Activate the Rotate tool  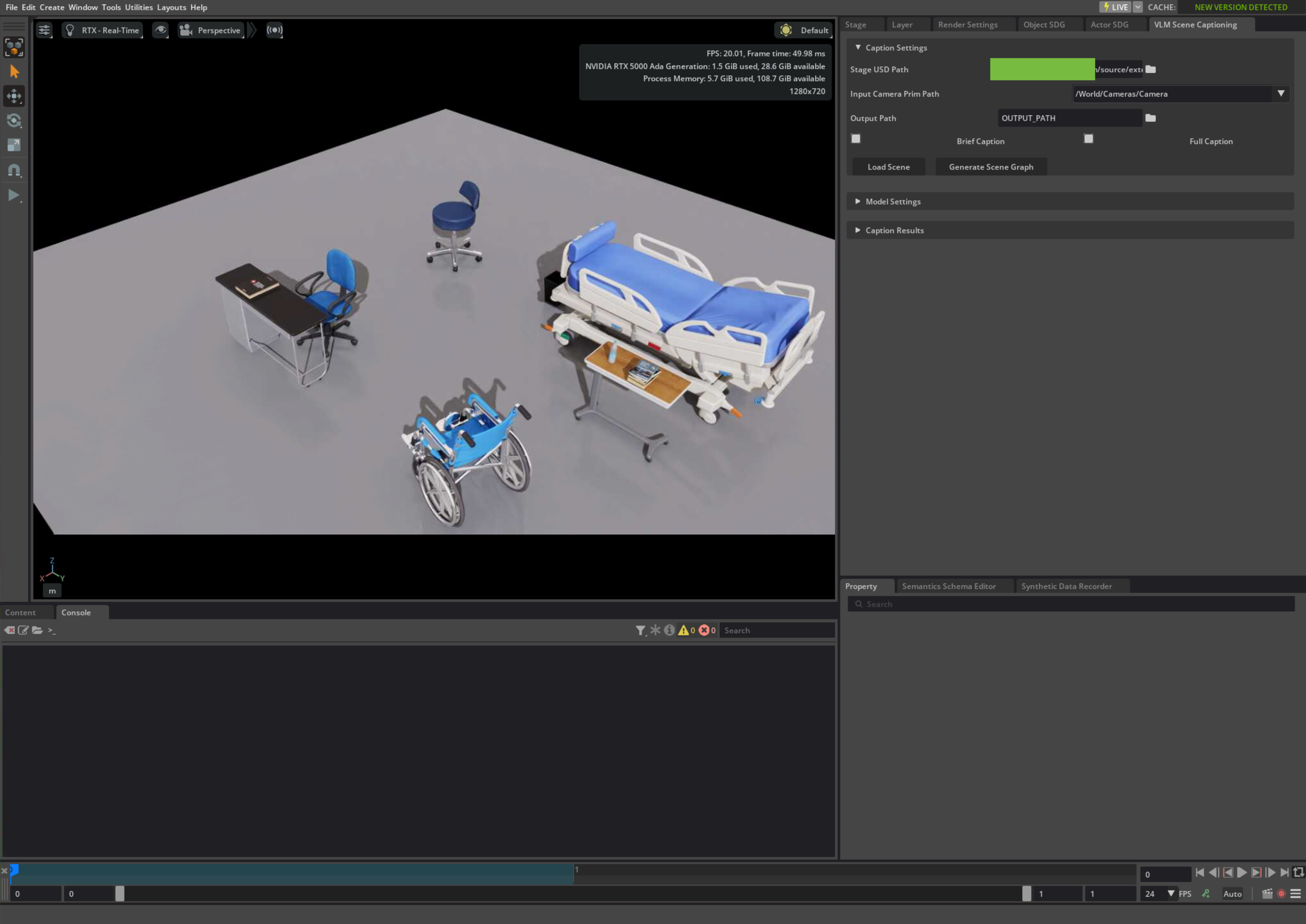pyautogui.click(x=13, y=121)
